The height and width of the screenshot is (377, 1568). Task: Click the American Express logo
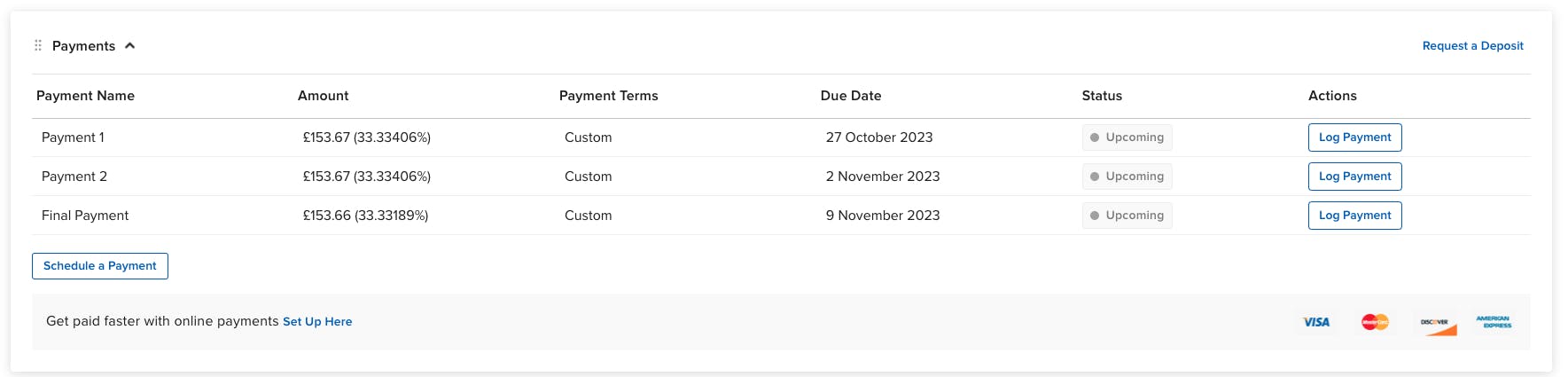1494,322
